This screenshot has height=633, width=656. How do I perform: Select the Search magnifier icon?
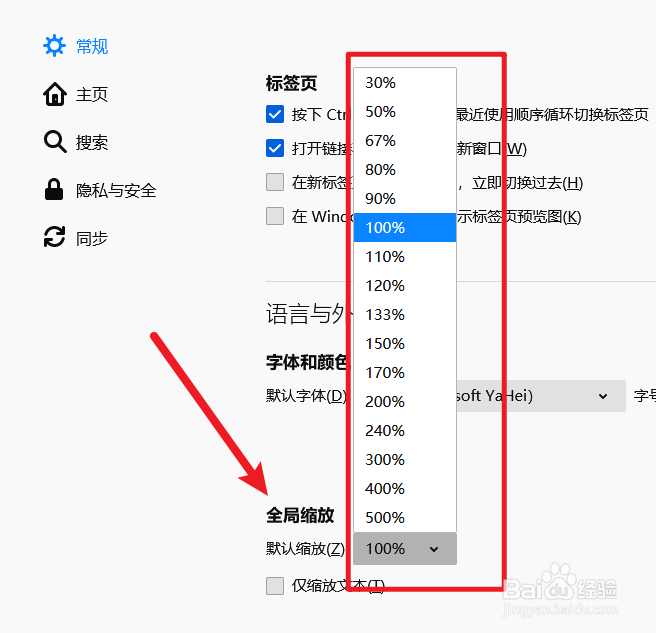point(55,142)
